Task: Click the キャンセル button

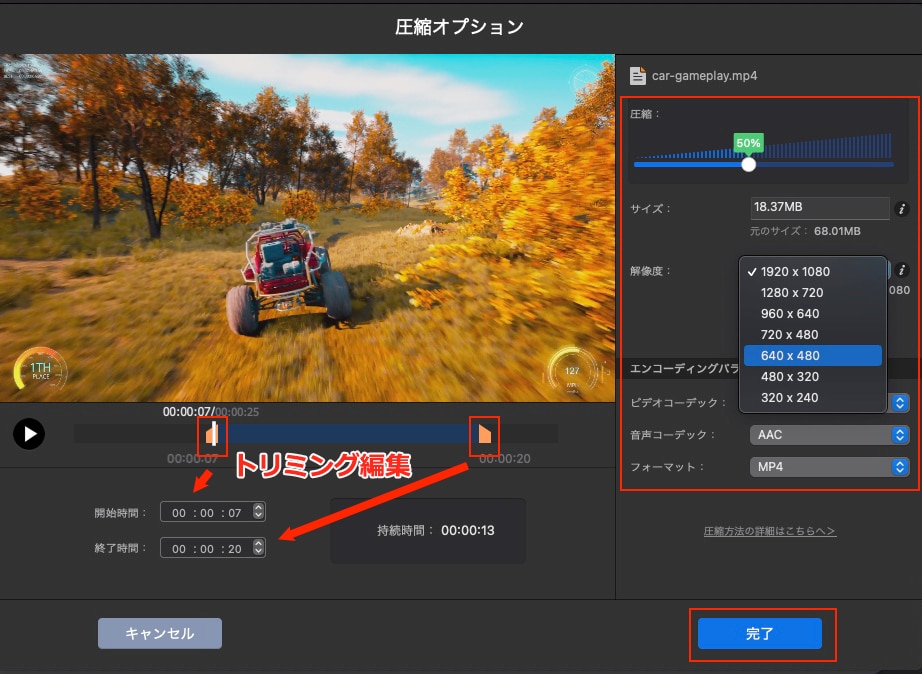Action: coord(159,633)
